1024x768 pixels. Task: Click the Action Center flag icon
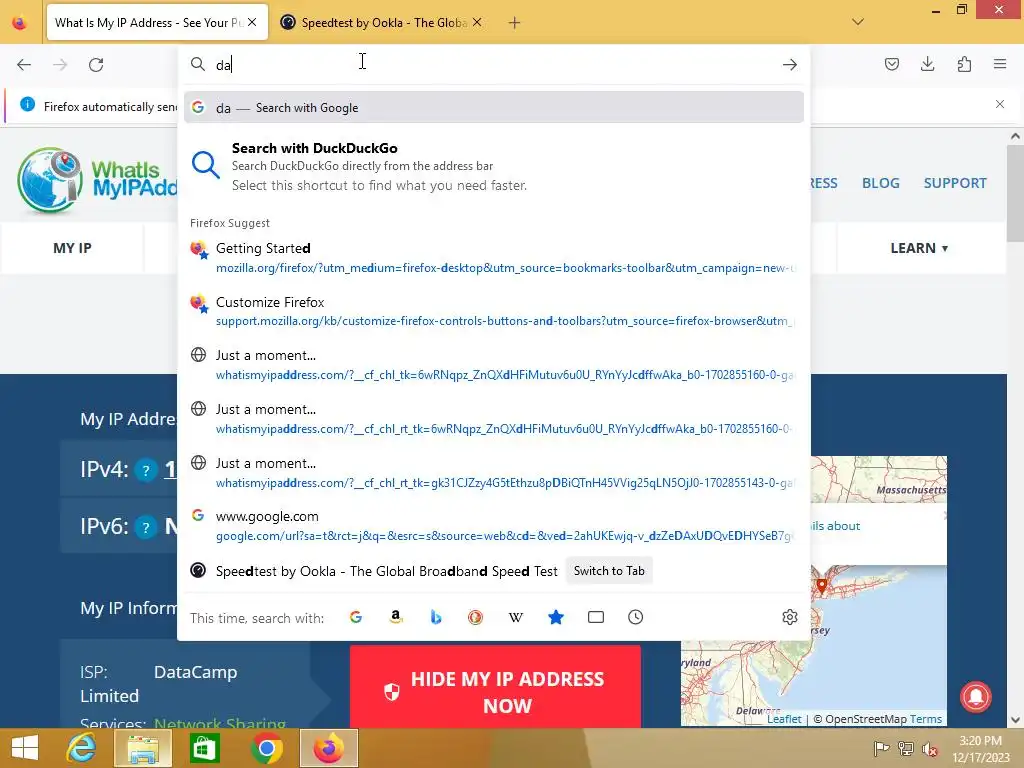pyautogui.click(x=881, y=748)
